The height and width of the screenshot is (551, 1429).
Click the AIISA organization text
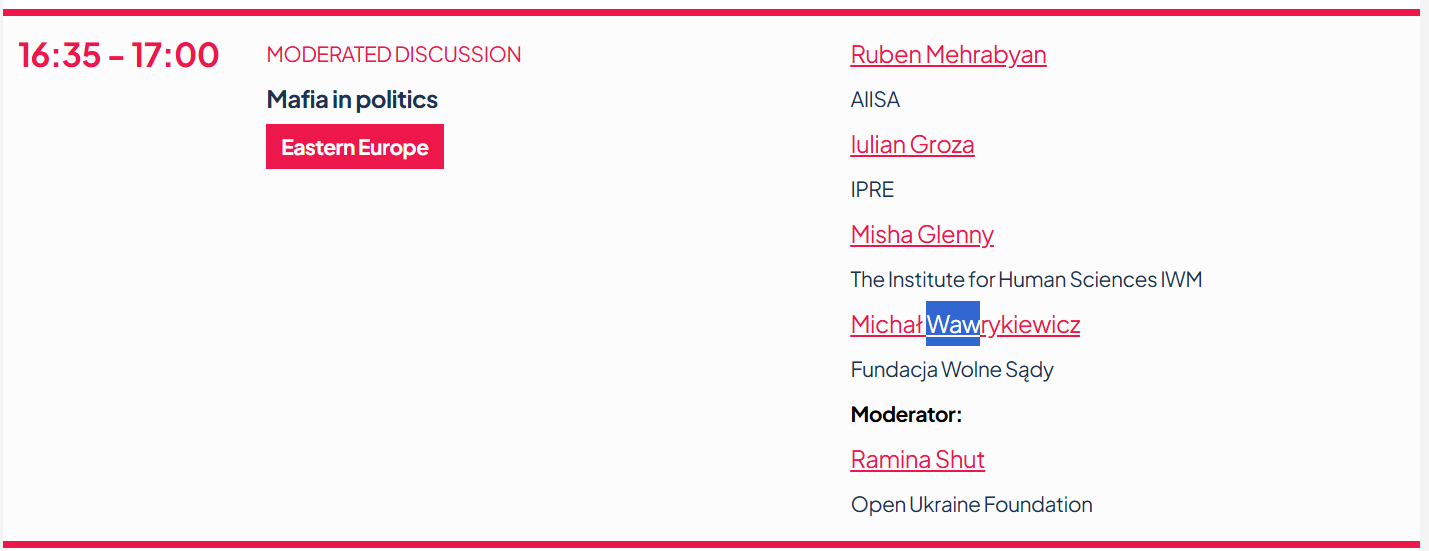tap(875, 100)
